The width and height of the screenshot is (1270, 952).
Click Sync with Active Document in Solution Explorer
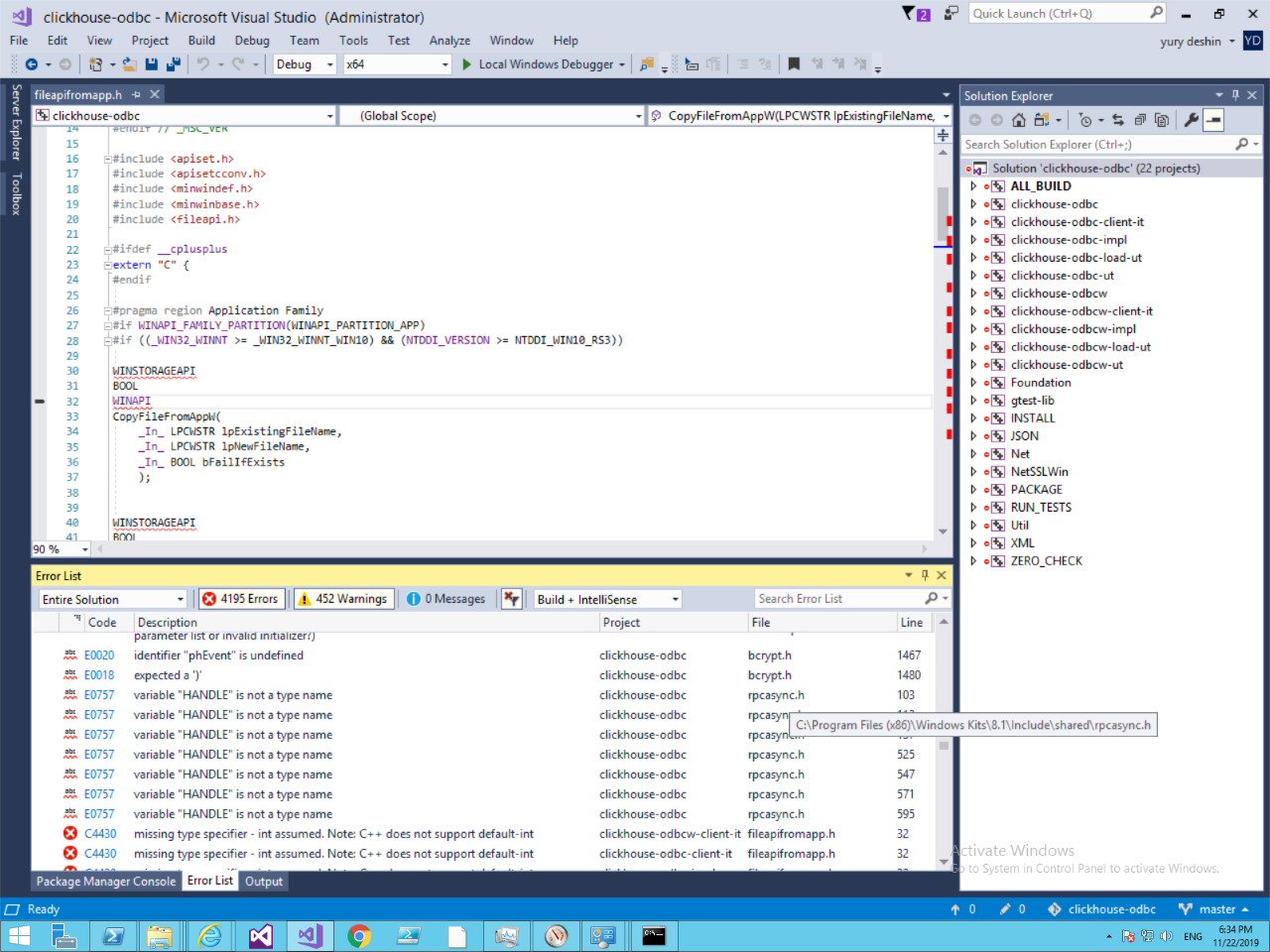(1118, 120)
